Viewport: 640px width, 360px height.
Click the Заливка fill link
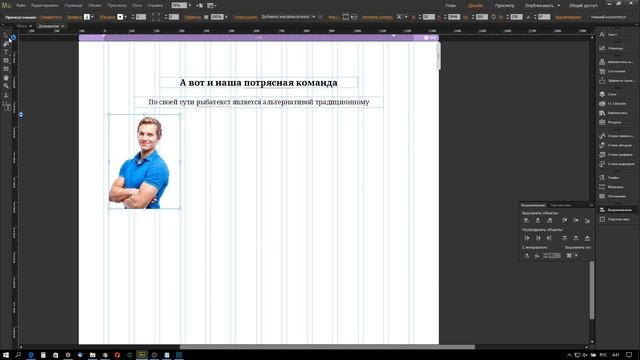tap(74, 17)
